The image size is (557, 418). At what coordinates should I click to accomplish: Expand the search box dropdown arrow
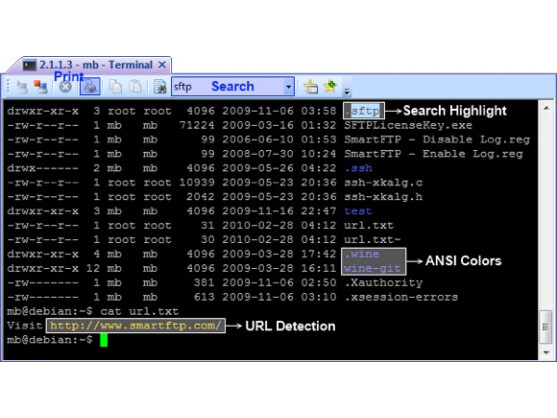(289, 86)
